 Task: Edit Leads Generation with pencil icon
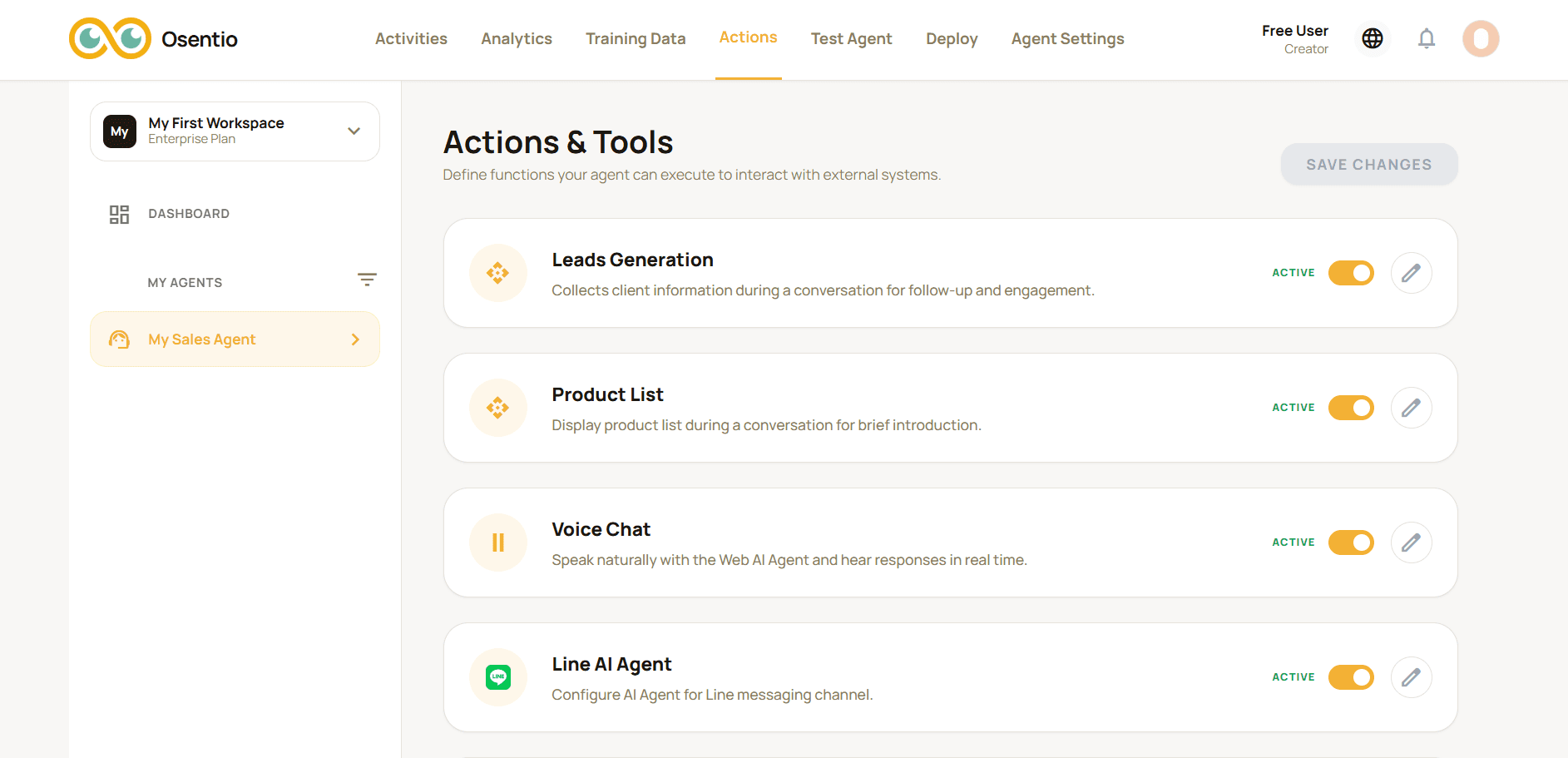pos(1412,273)
